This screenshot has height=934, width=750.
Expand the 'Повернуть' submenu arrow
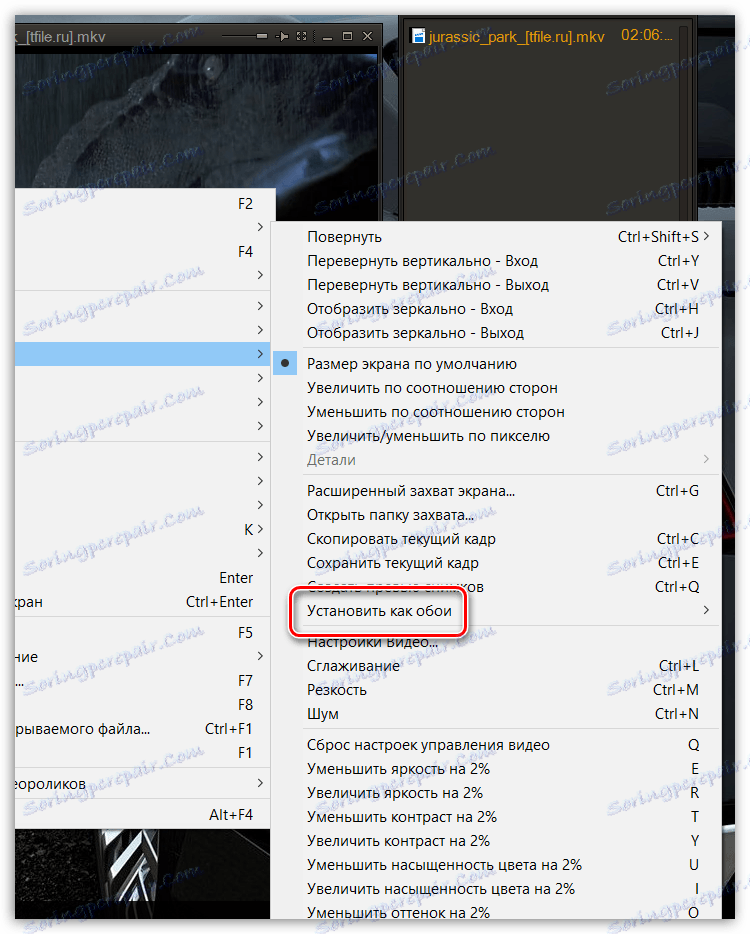[x=707, y=236]
